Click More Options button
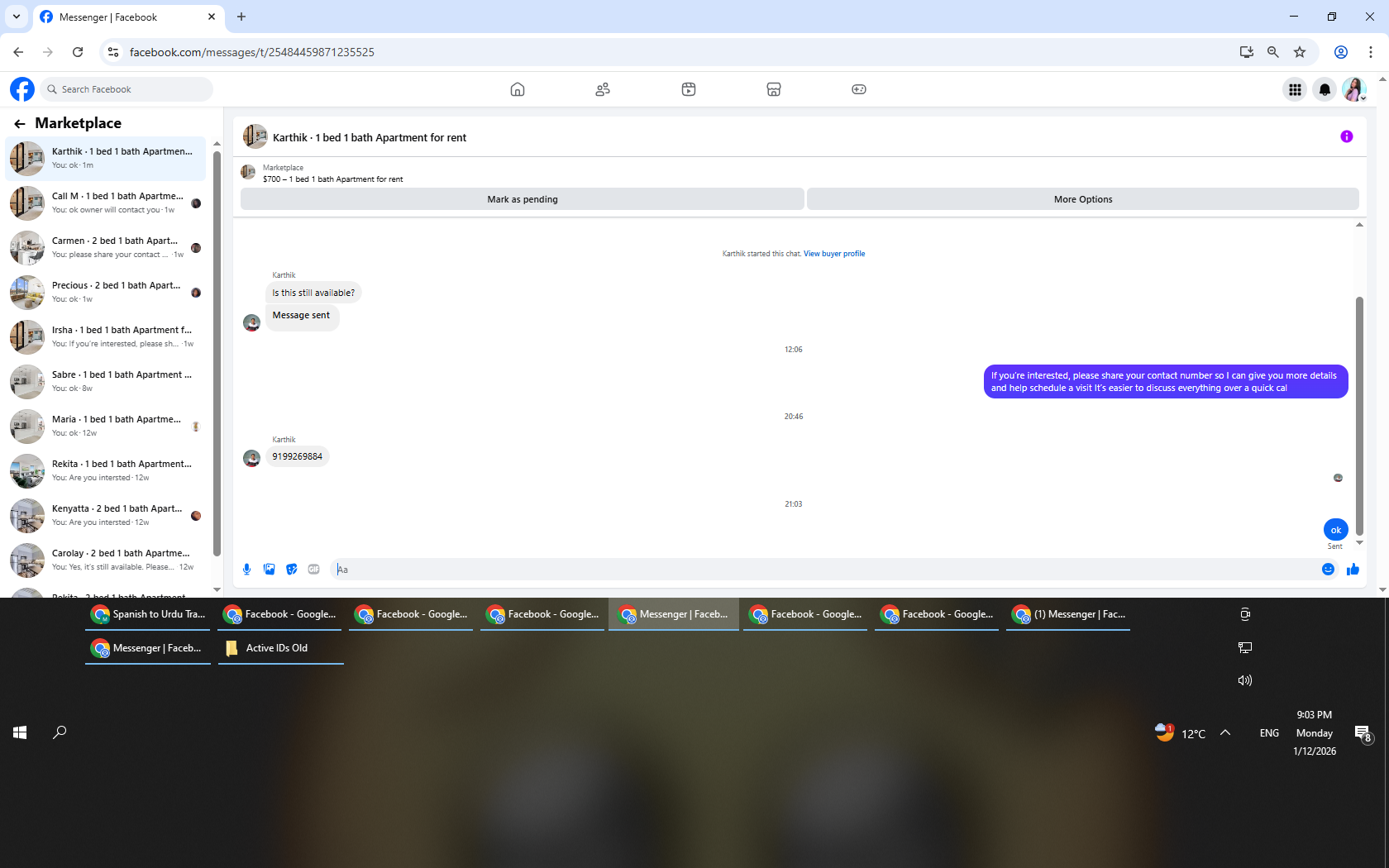 (1083, 199)
